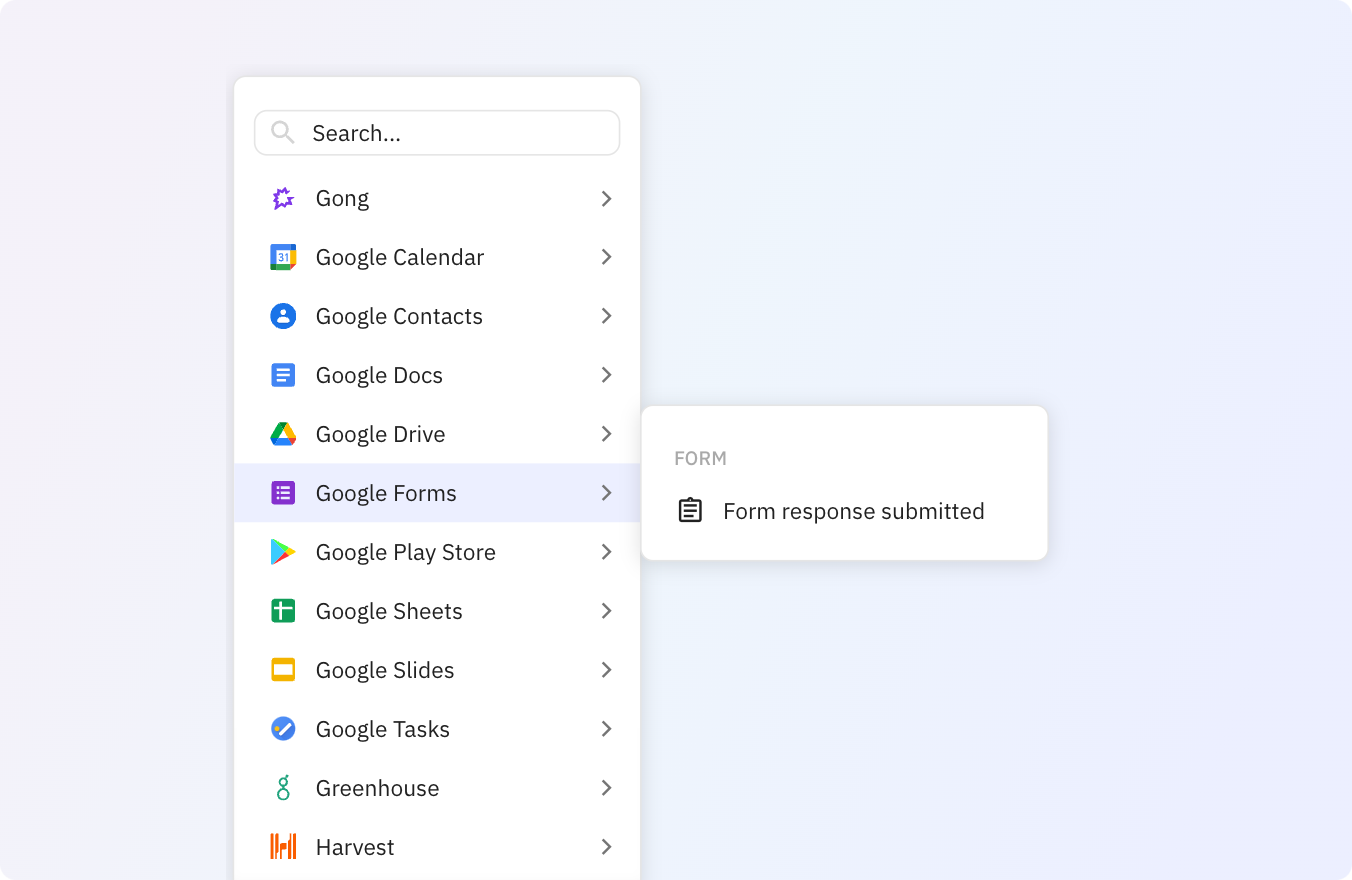The width and height of the screenshot is (1352, 880).
Task: Click the purple Google Forms icon
Action: pos(283,493)
